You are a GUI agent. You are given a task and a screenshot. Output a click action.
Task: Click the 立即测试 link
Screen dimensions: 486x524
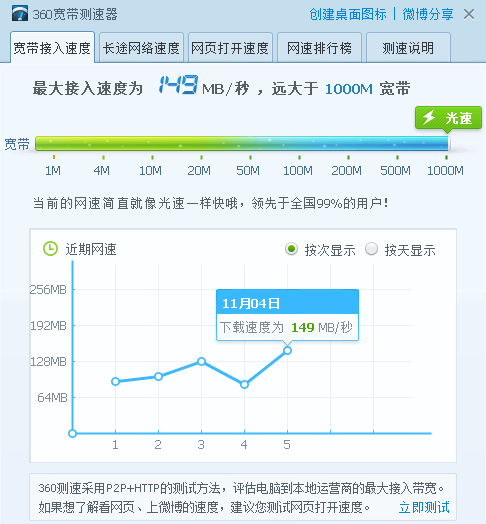point(424,507)
